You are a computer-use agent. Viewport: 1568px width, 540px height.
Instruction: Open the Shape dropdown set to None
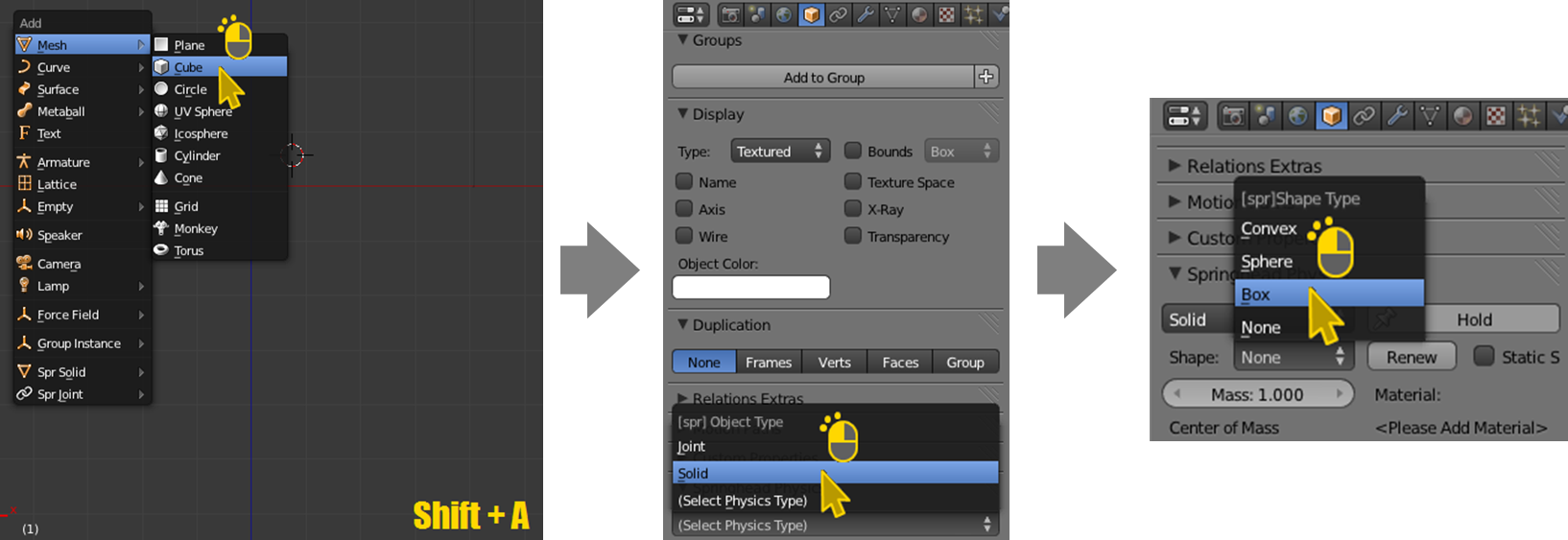[1292, 357]
